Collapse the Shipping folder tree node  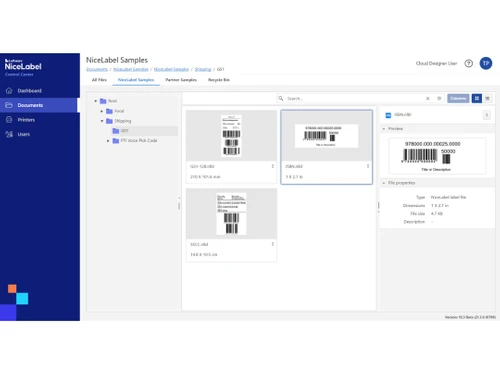[x=102, y=121]
